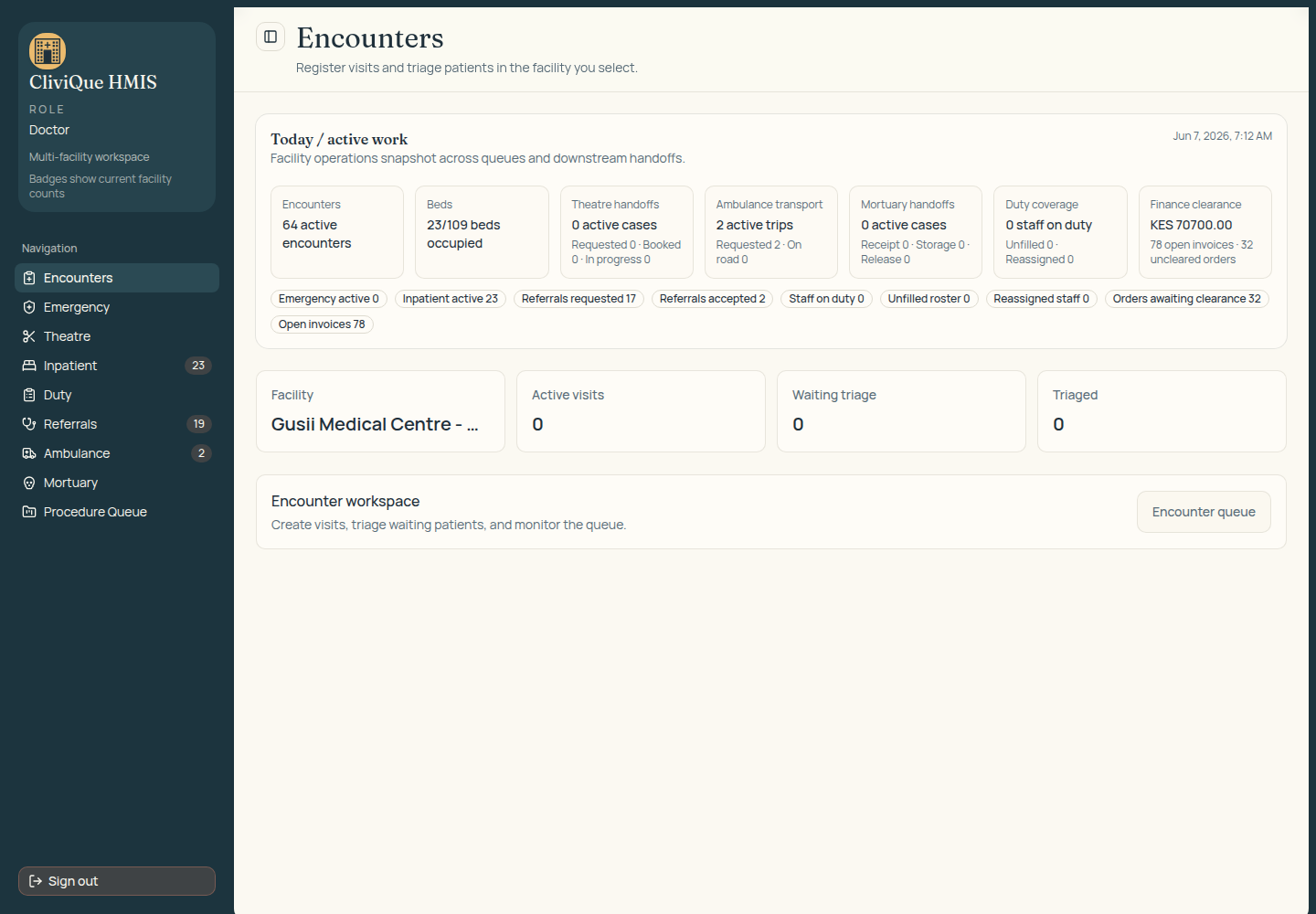The width and height of the screenshot is (1316, 914).
Task: Go to the Mortuary section
Action: (117, 483)
